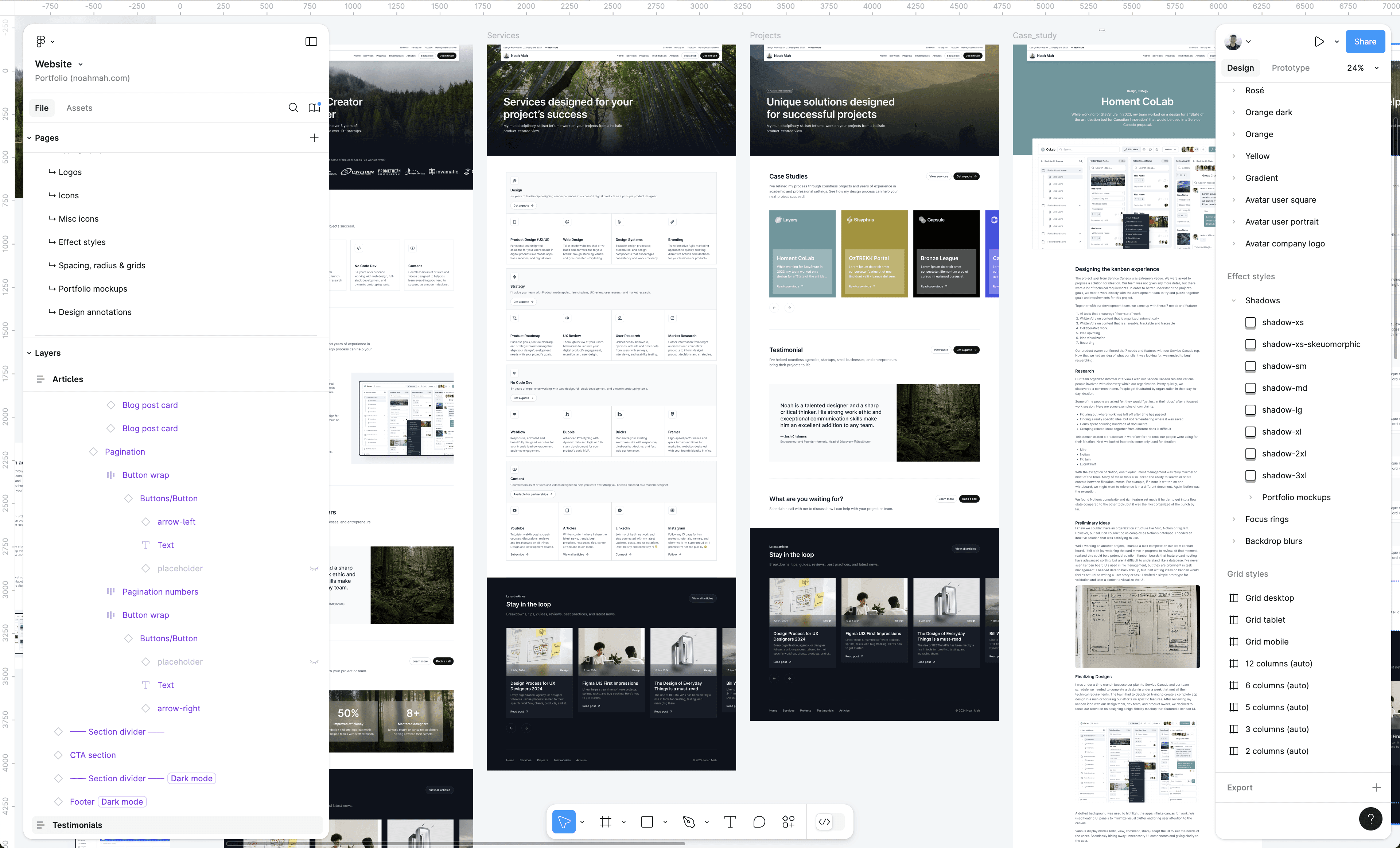Click the Share button
The height and width of the screenshot is (848, 1400).
[1365, 42]
